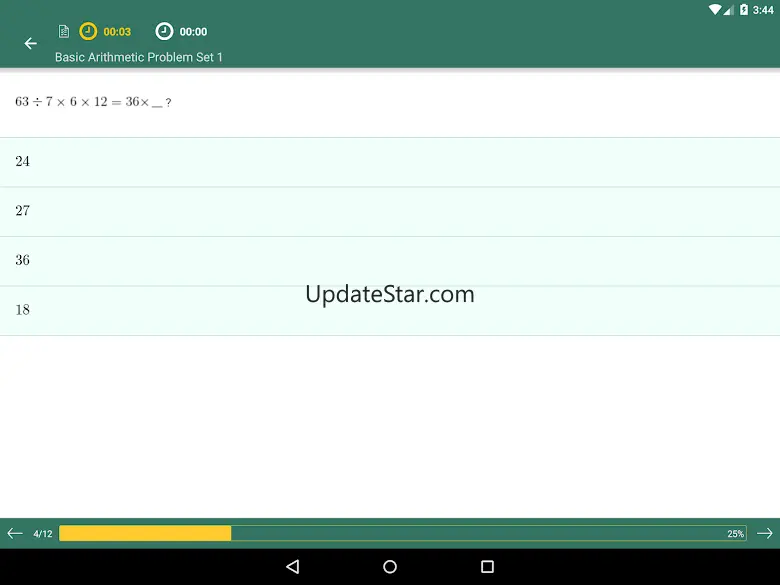This screenshot has height=585, width=780.
Task: Tap the 3:44 clock in status bar
Action: 763,10
